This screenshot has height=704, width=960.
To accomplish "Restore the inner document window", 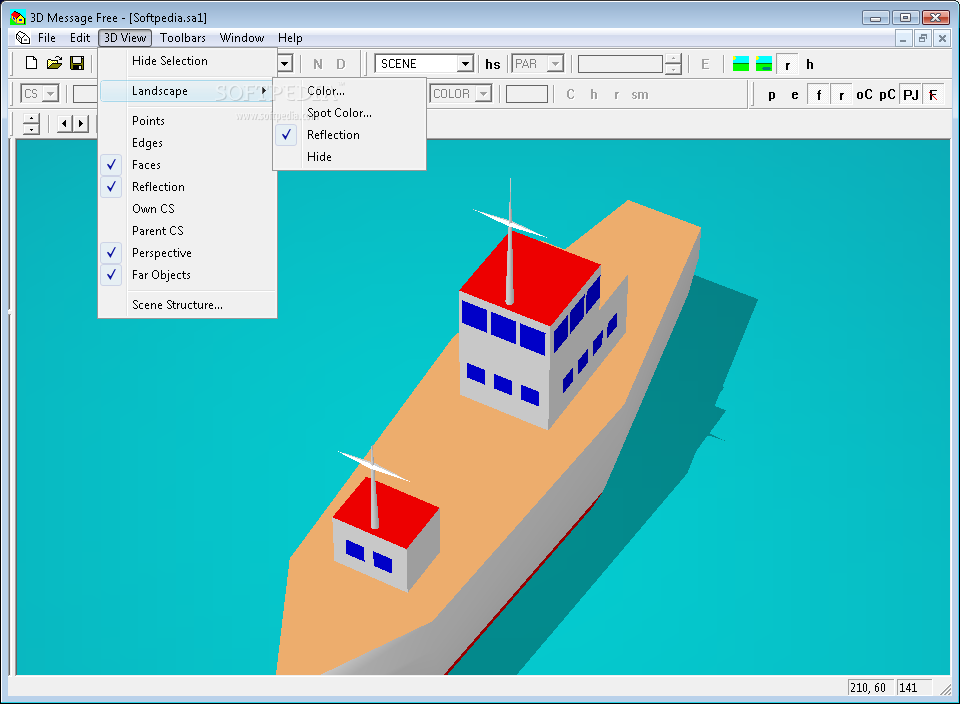I will (922, 39).
